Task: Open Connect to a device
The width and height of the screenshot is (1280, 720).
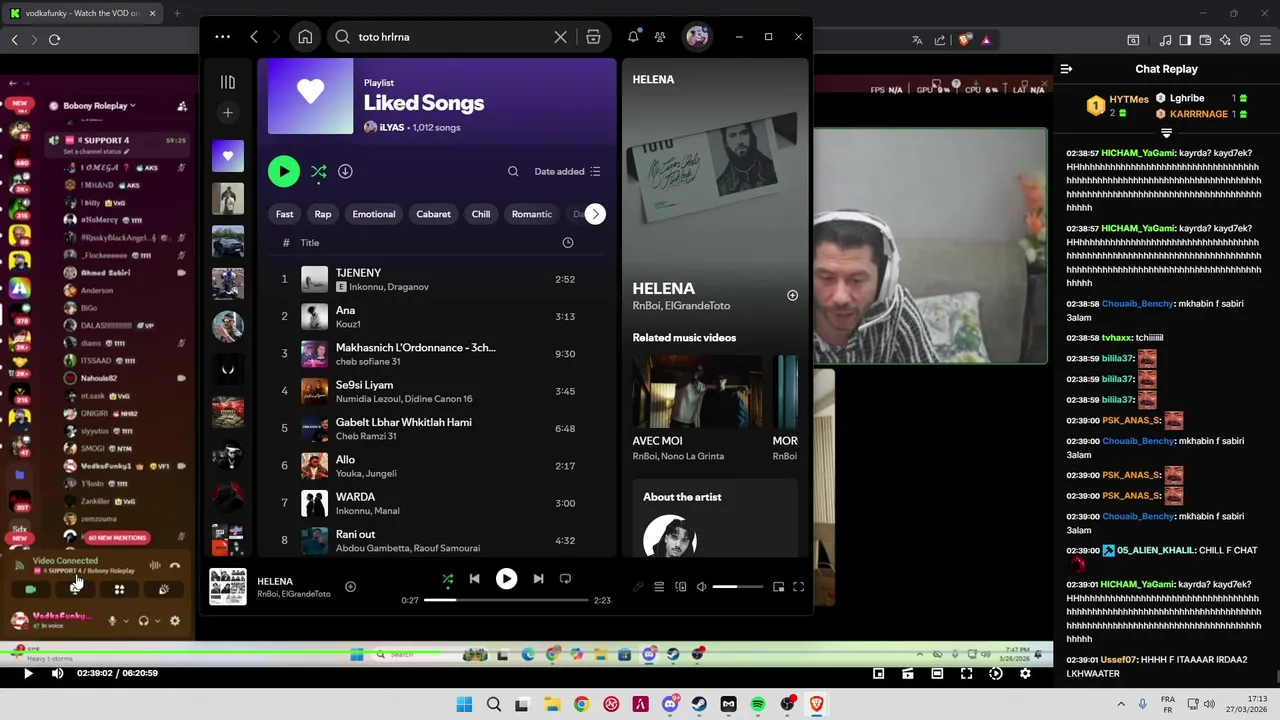Action: pos(680,587)
